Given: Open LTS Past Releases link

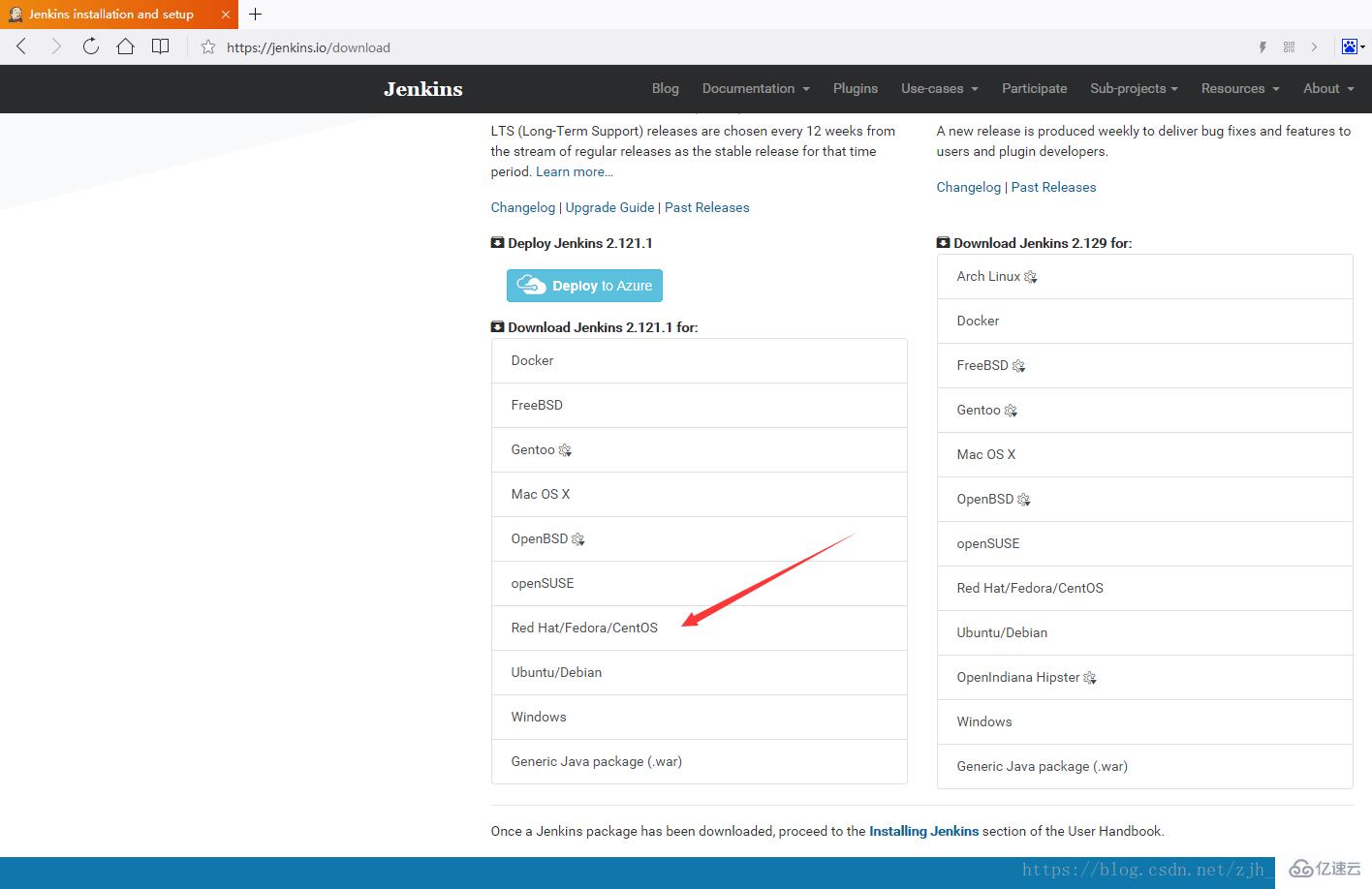Looking at the screenshot, I should pyautogui.click(x=707, y=207).
